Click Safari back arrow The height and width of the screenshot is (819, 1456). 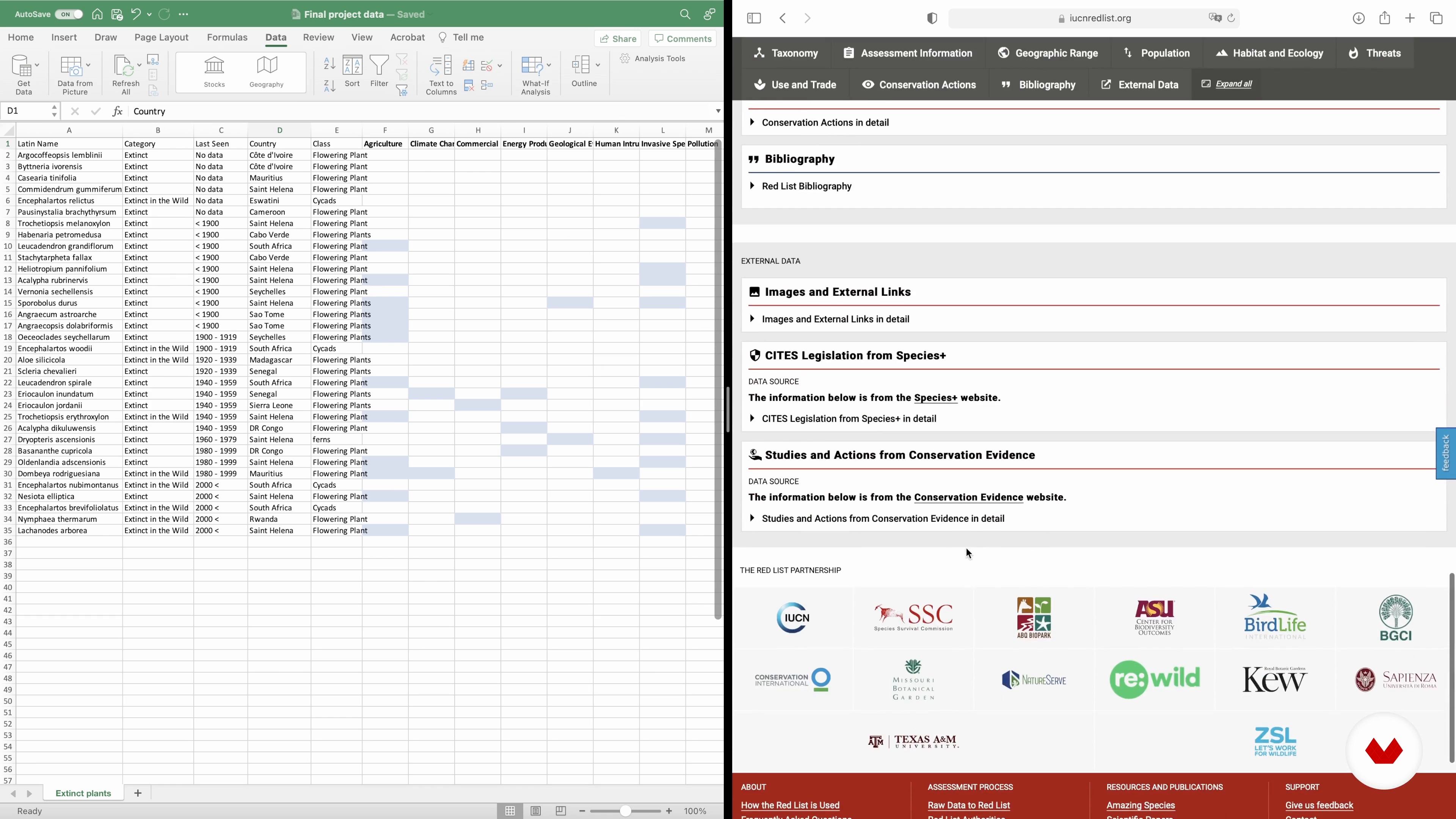pyautogui.click(x=783, y=18)
